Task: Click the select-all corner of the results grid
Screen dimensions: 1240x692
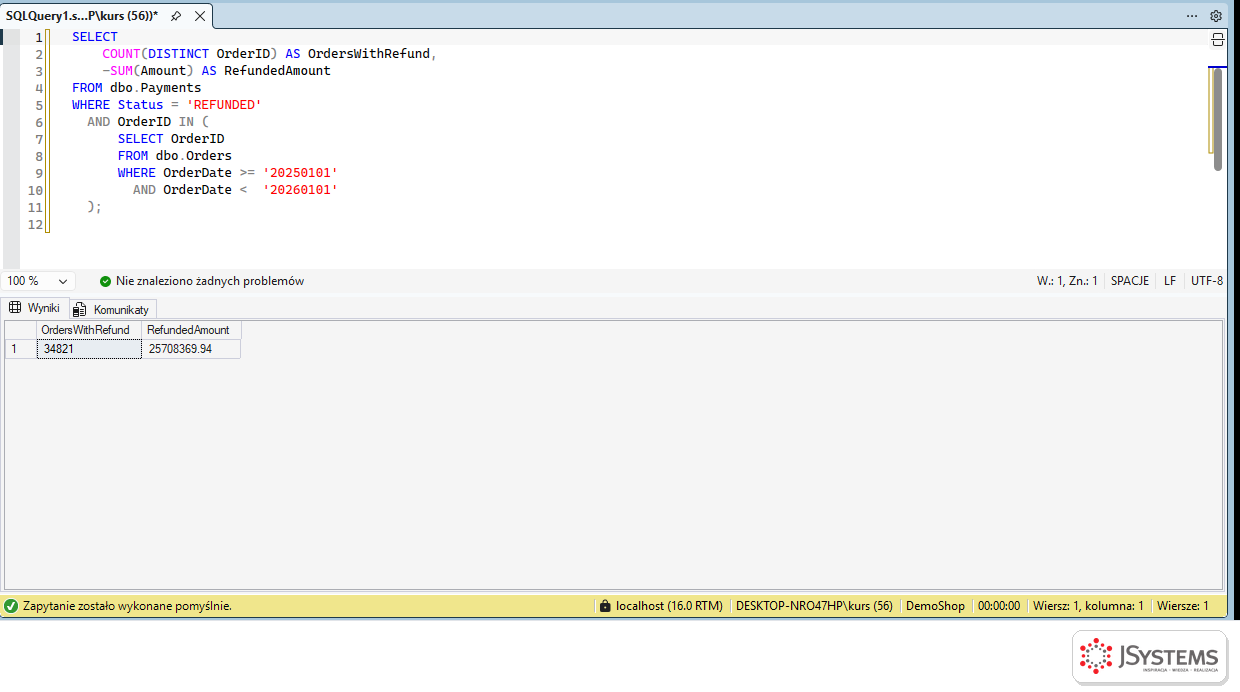Action: pos(20,330)
